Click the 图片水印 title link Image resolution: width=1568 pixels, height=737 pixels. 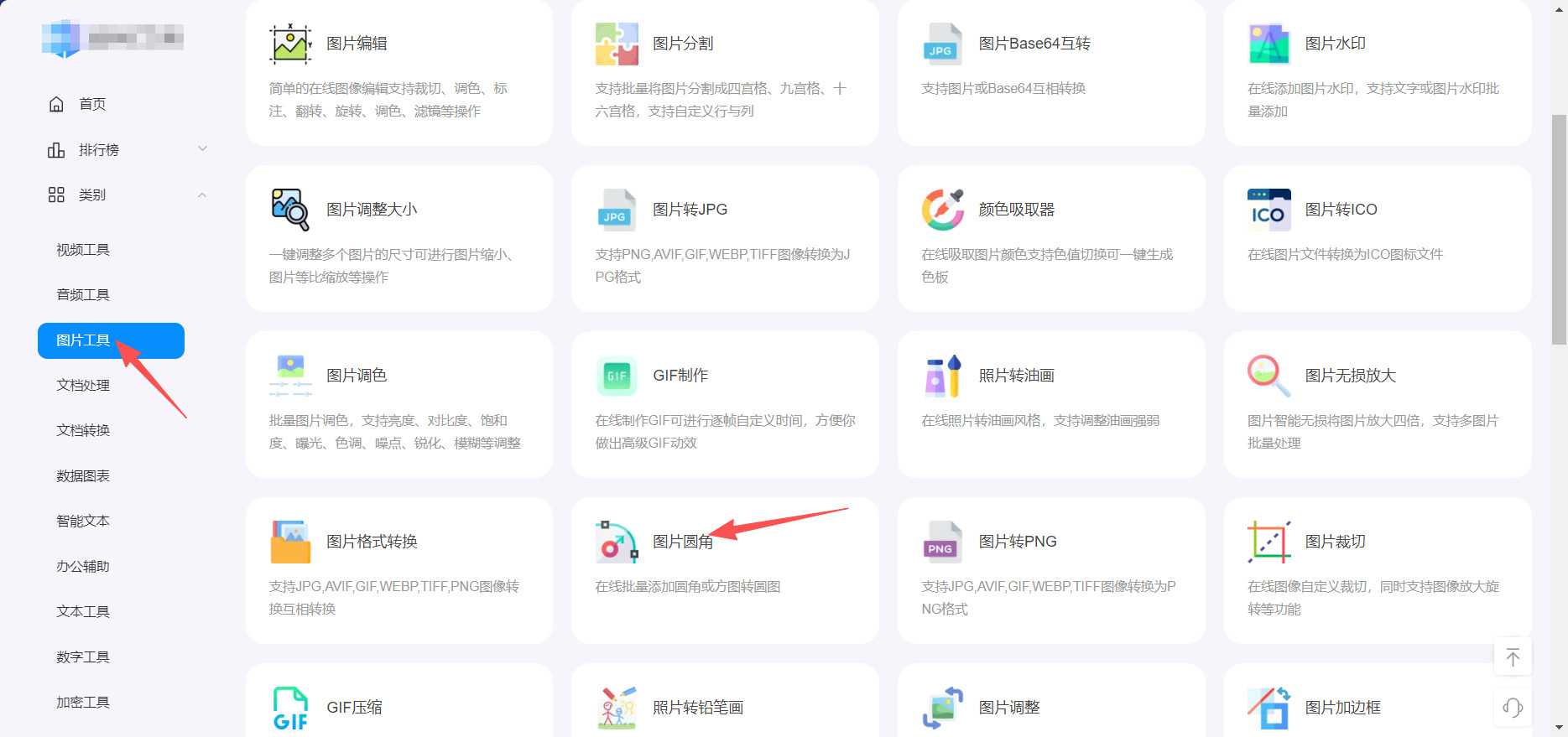click(x=1336, y=44)
